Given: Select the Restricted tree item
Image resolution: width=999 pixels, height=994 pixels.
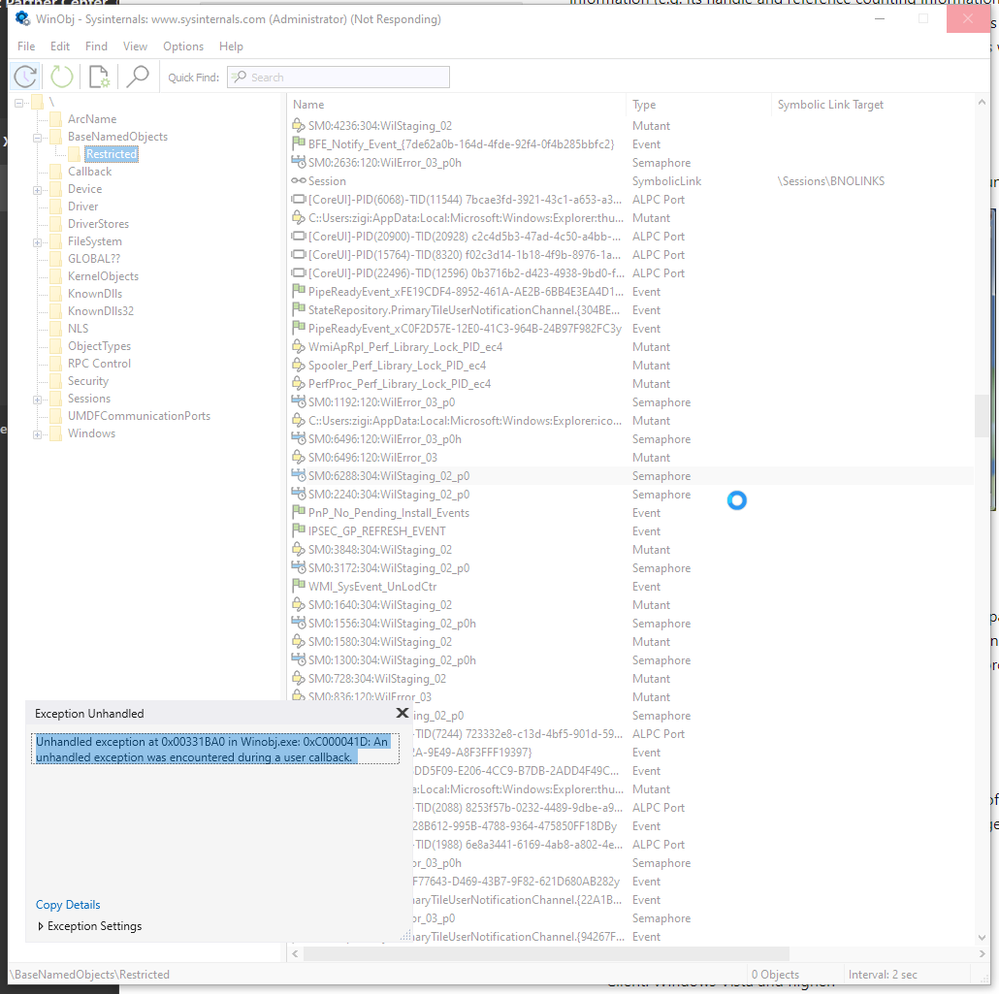Looking at the screenshot, I should tap(111, 154).
